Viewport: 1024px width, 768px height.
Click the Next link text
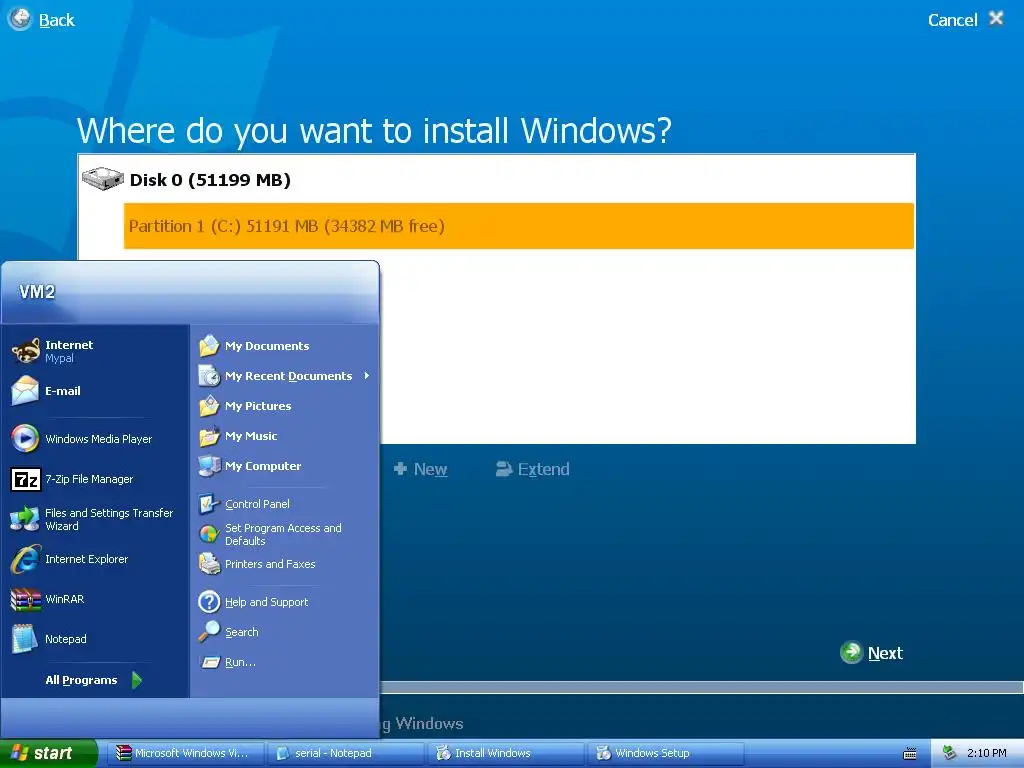pyautogui.click(x=885, y=653)
